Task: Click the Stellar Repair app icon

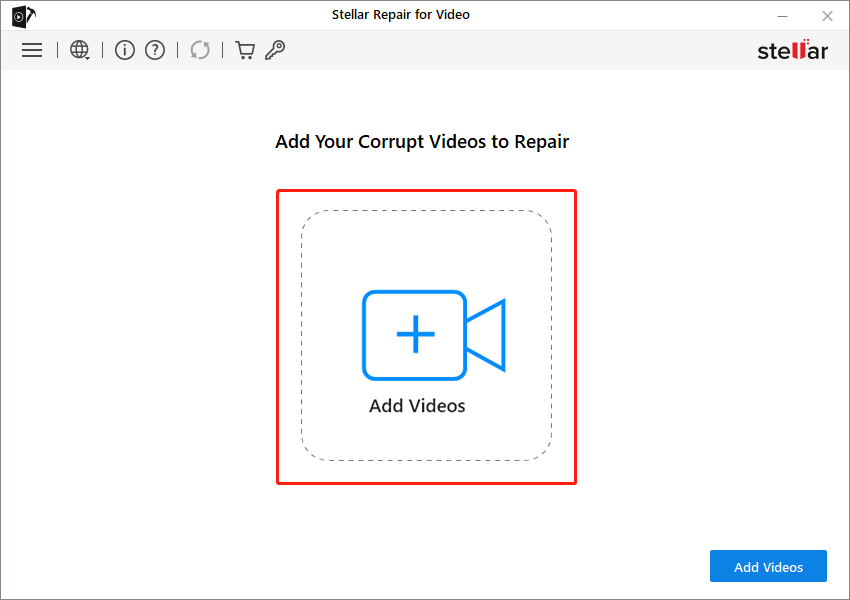Action: (x=23, y=16)
